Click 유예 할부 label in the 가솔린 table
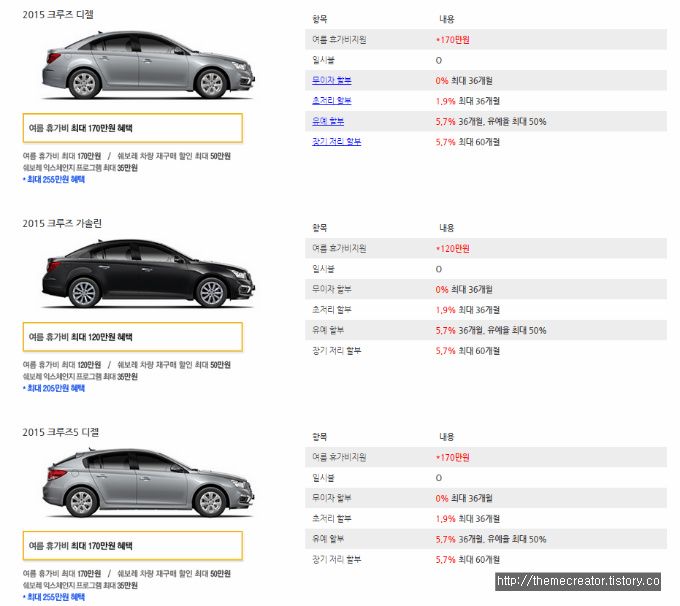The height and width of the screenshot is (606, 680). 328,330
